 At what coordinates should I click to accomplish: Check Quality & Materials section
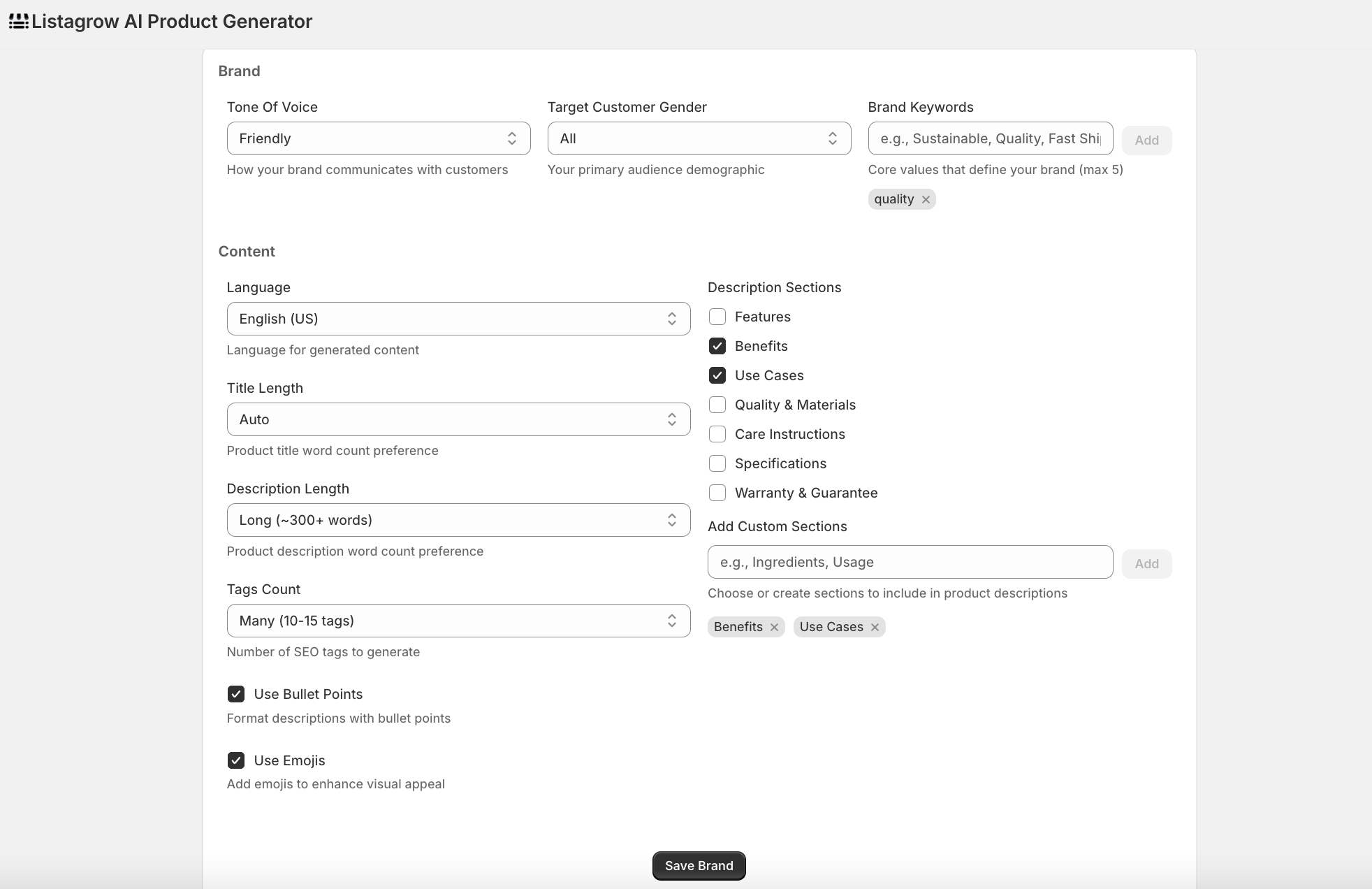coord(717,405)
